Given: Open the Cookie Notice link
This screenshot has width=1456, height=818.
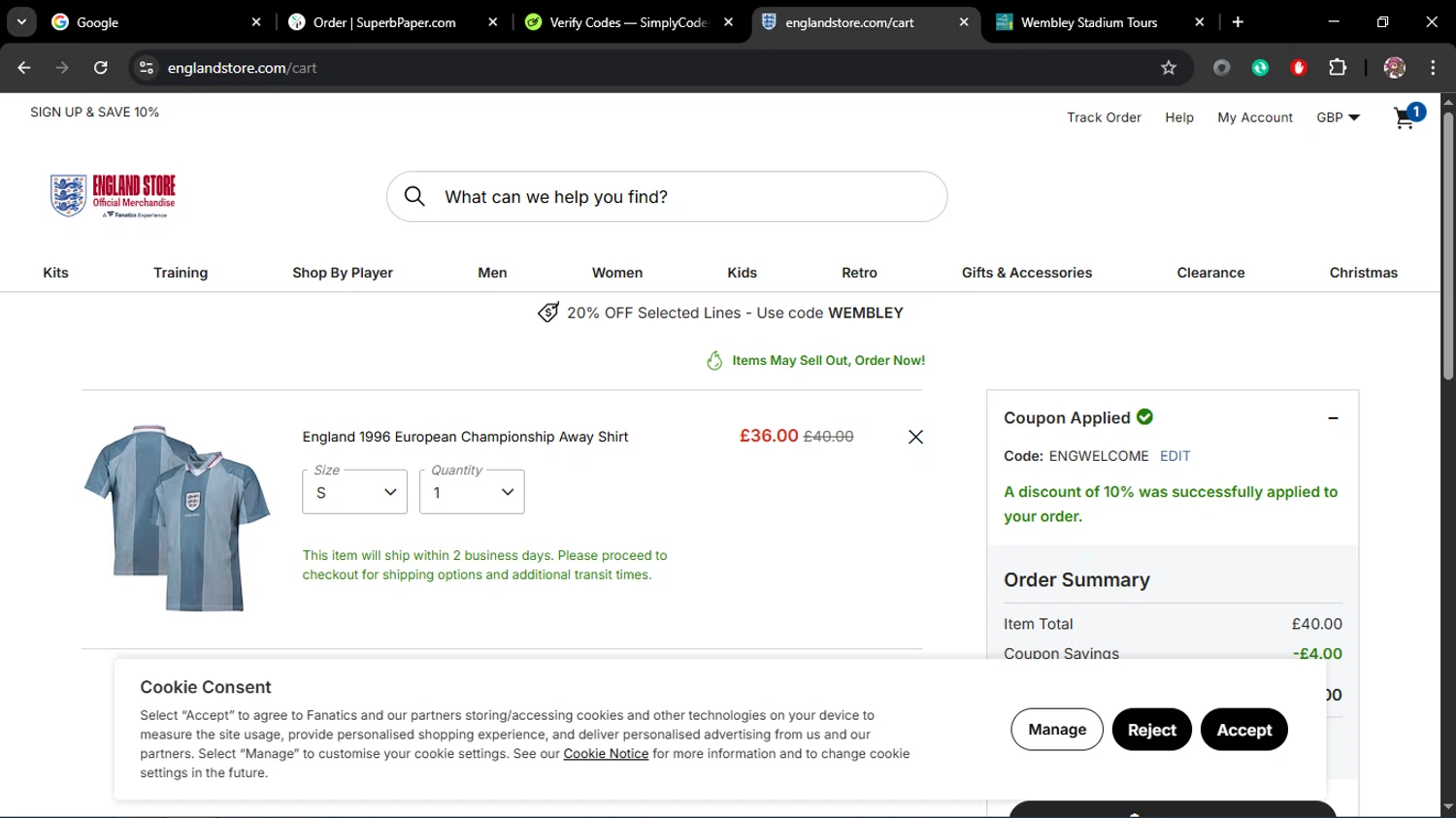Looking at the screenshot, I should point(606,754).
